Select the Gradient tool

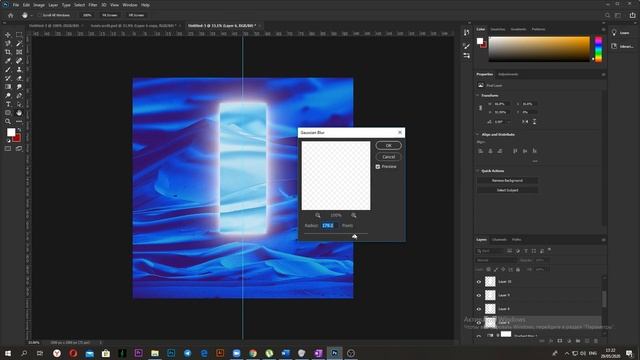tap(8, 87)
